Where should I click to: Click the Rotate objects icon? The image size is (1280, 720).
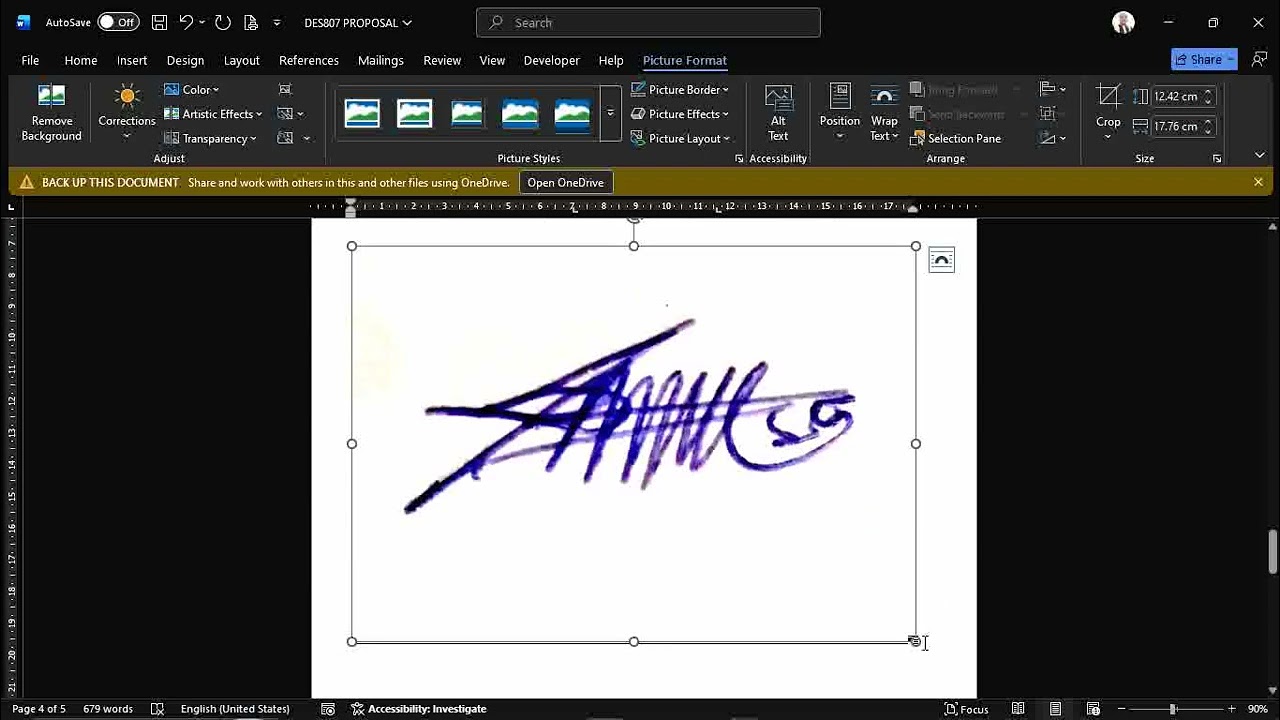point(1047,138)
